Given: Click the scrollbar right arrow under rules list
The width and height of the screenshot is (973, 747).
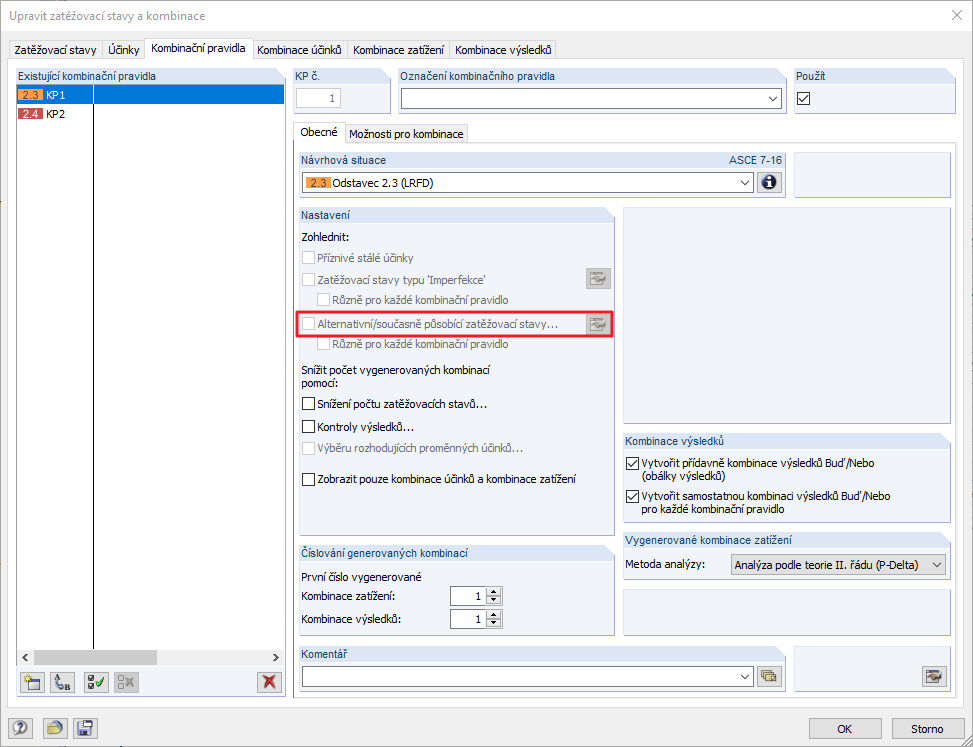Looking at the screenshot, I should coord(276,658).
